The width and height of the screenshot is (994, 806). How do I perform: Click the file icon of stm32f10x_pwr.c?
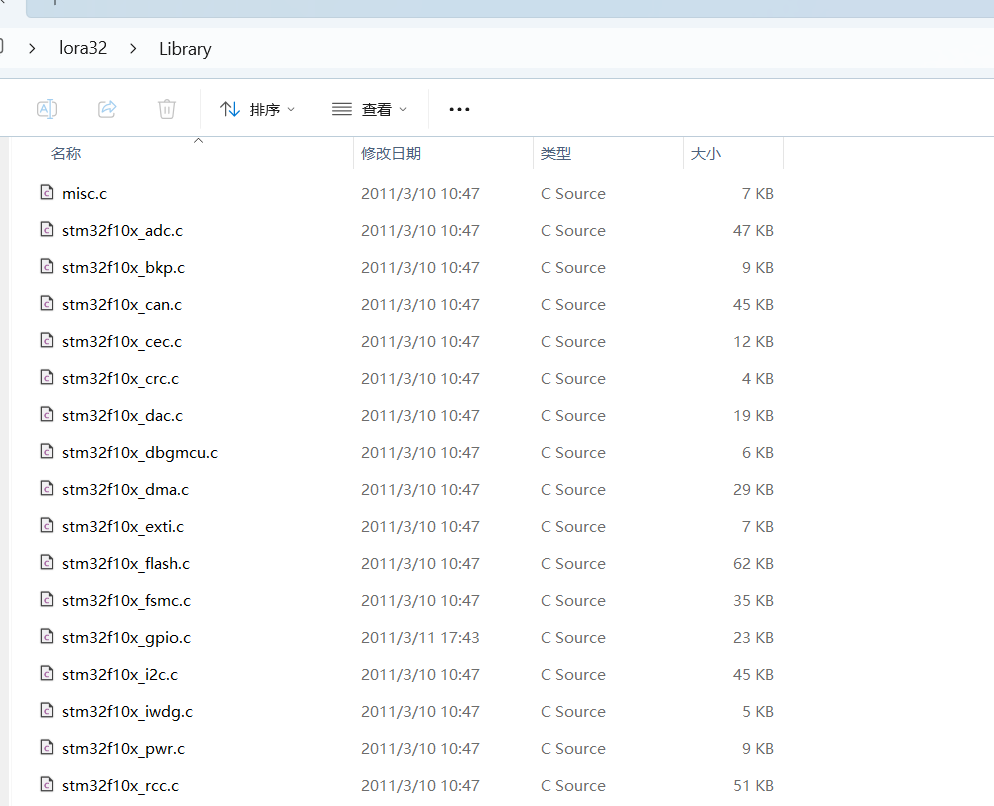coord(47,747)
